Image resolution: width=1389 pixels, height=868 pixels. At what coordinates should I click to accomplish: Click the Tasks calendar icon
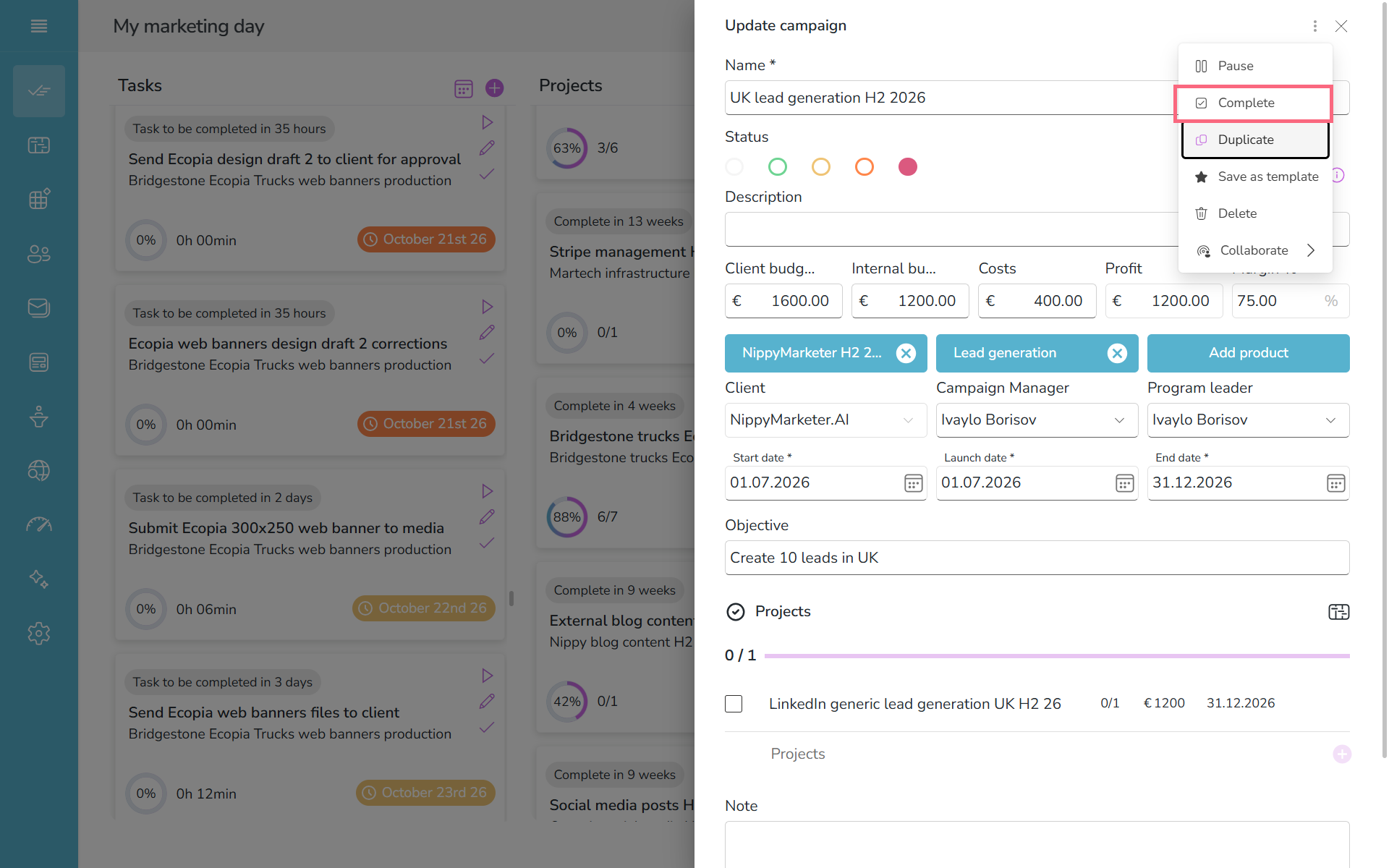[x=463, y=88]
